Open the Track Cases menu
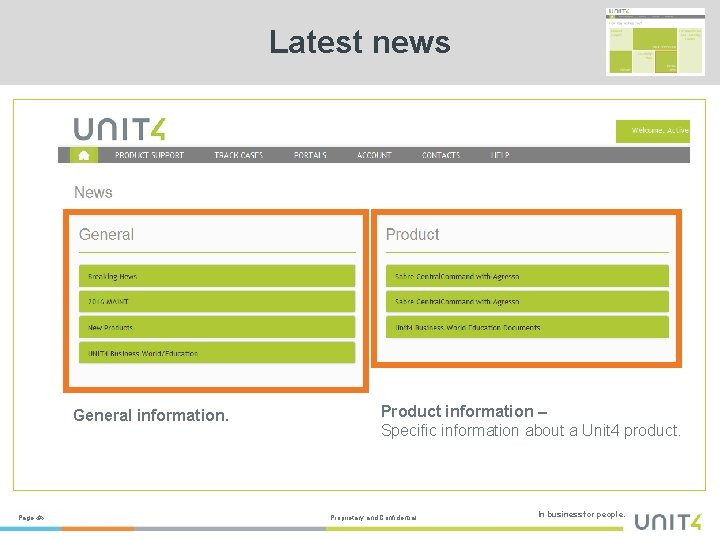The image size is (720, 540). tap(238, 155)
